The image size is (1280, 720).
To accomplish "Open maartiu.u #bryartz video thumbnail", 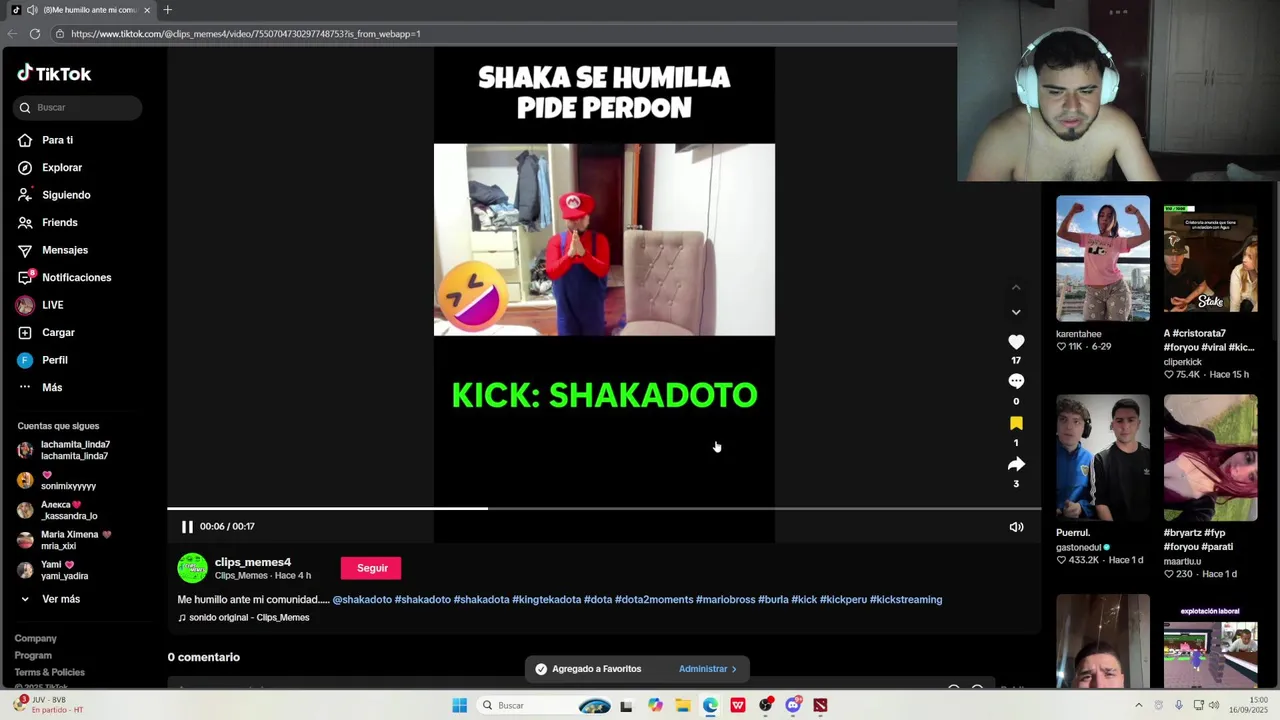I will click(1210, 457).
